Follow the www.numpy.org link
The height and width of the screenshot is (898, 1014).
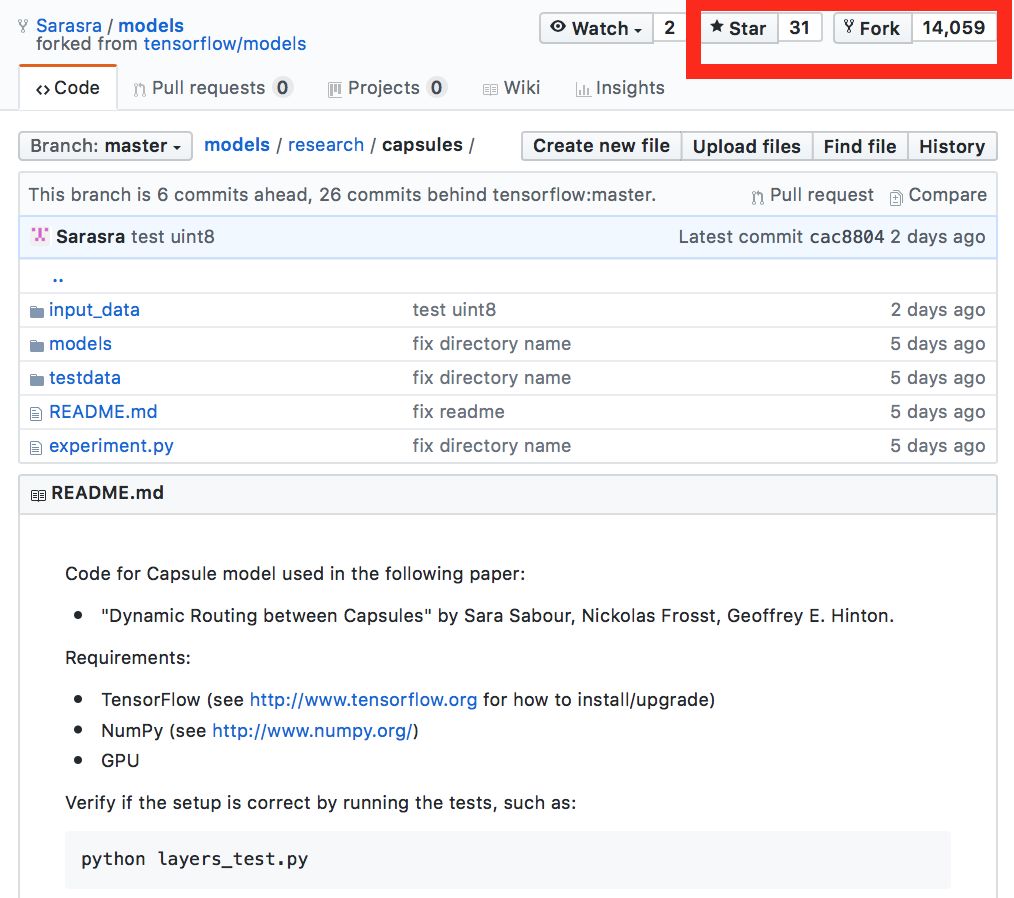[312, 731]
